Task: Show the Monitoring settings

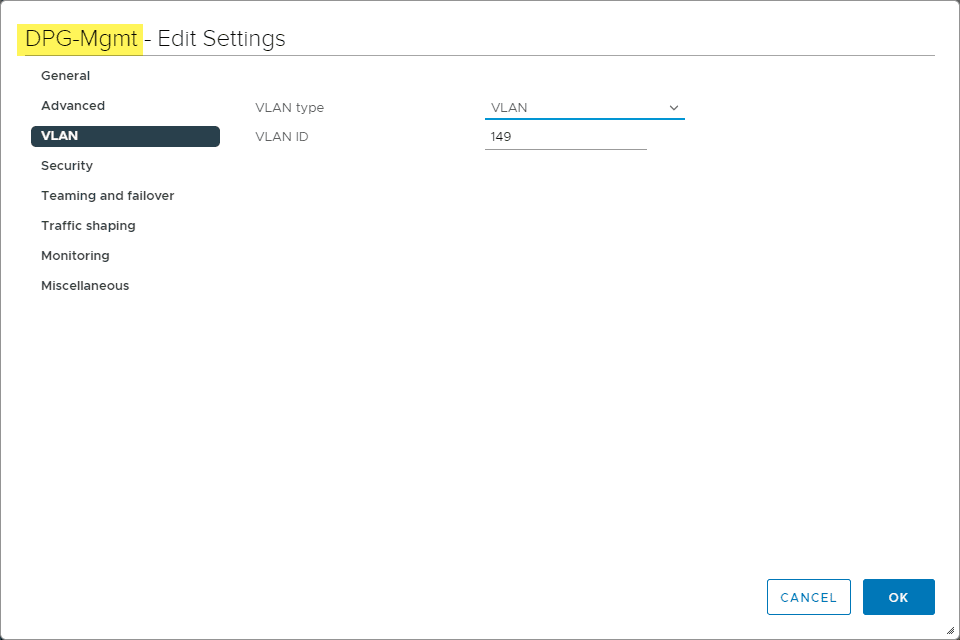Action: tap(75, 256)
